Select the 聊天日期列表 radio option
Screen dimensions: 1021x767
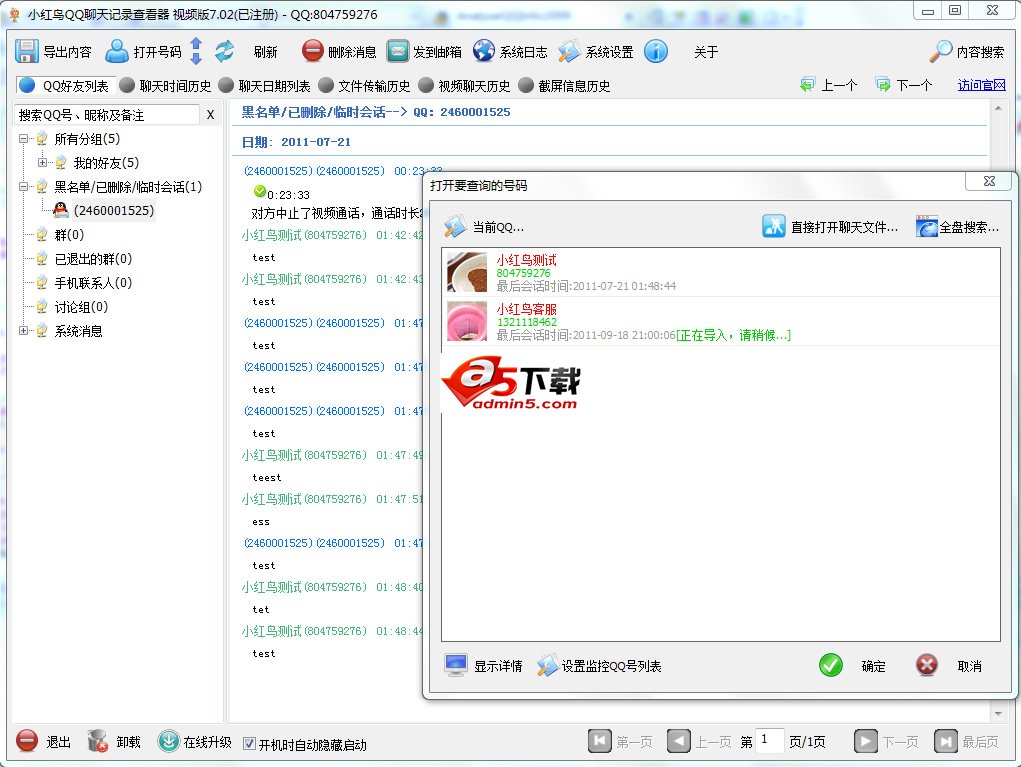tap(226, 85)
